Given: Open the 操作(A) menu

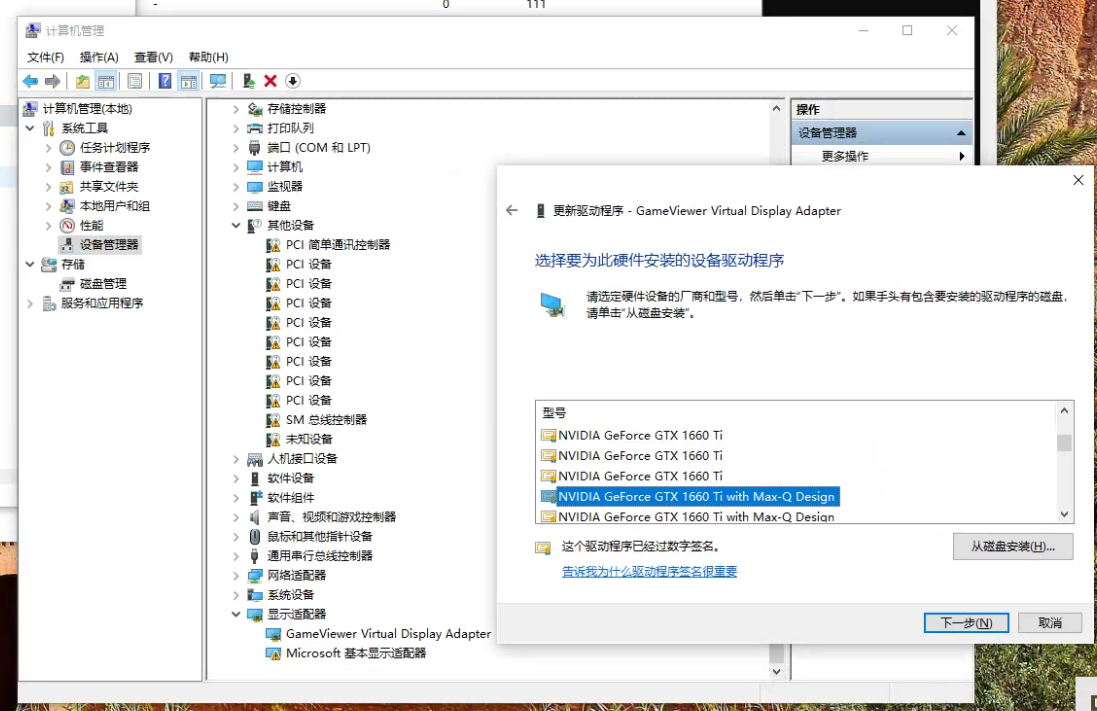Looking at the screenshot, I should [98, 57].
